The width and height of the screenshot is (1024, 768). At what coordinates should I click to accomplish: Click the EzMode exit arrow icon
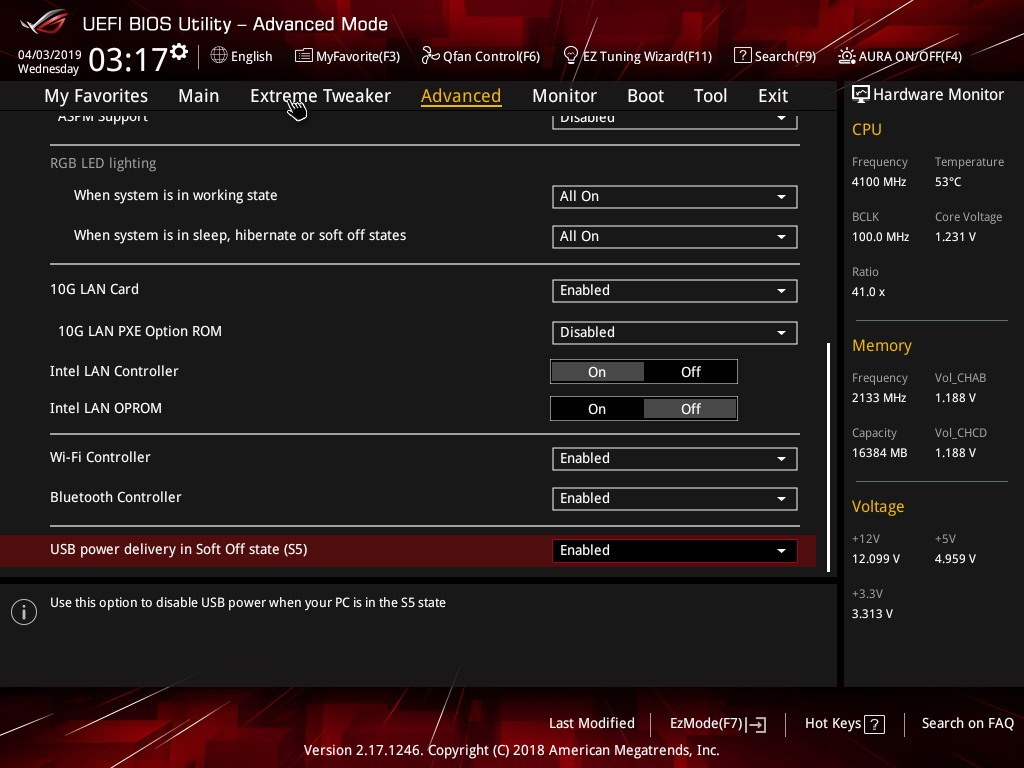(756, 724)
